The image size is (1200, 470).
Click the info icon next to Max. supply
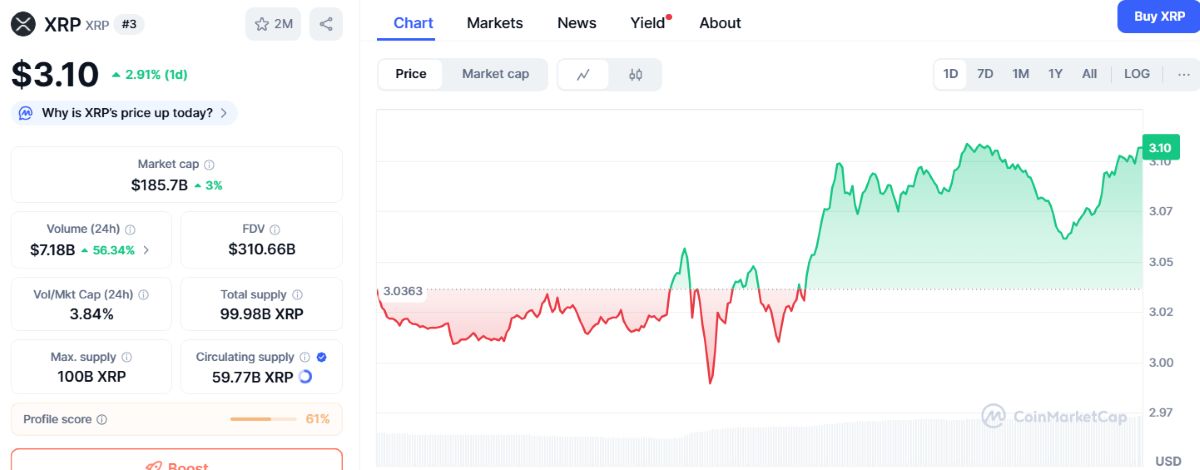tap(126, 357)
